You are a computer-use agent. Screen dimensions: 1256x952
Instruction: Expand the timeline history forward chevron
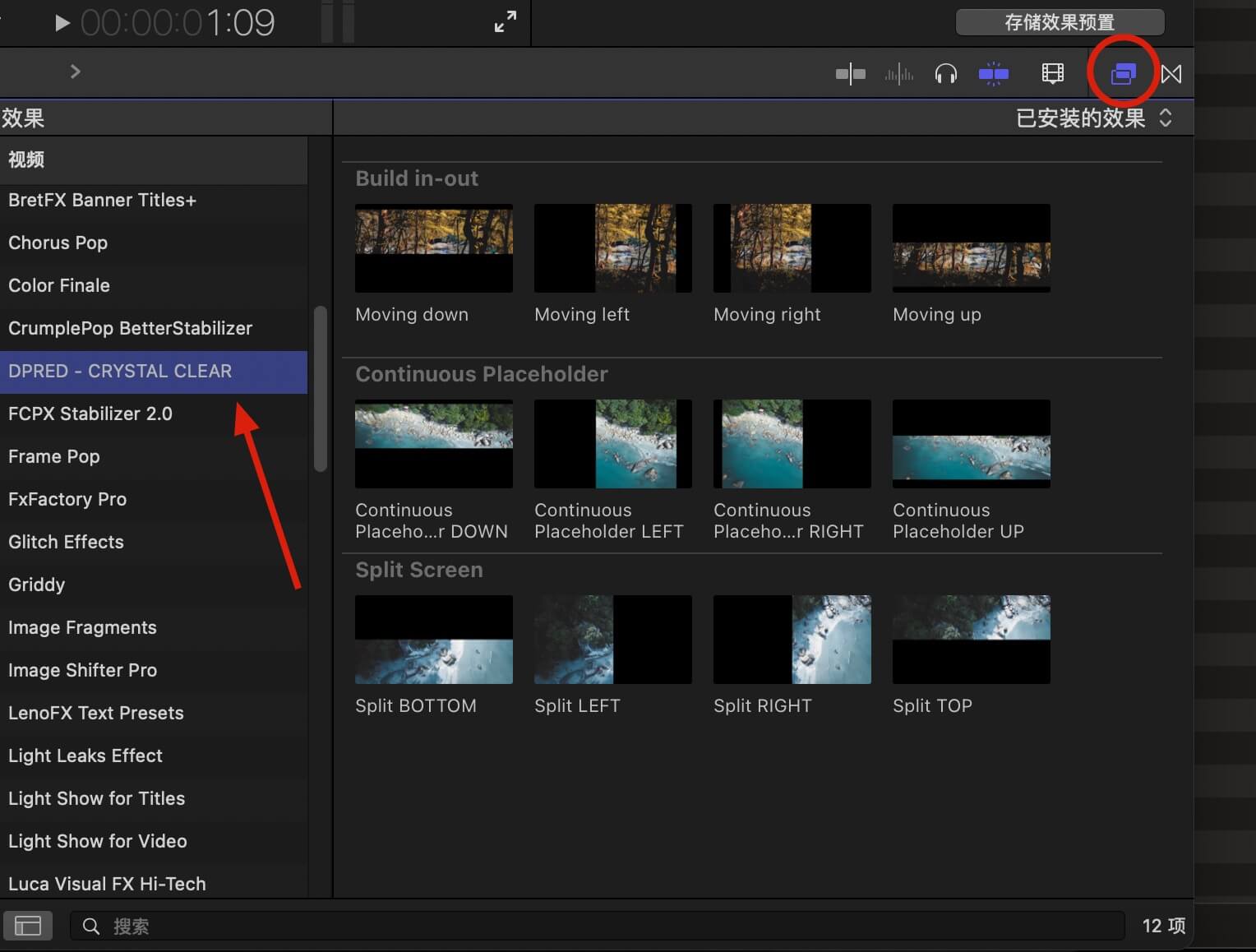pyautogui.click(x=75, y=72)
